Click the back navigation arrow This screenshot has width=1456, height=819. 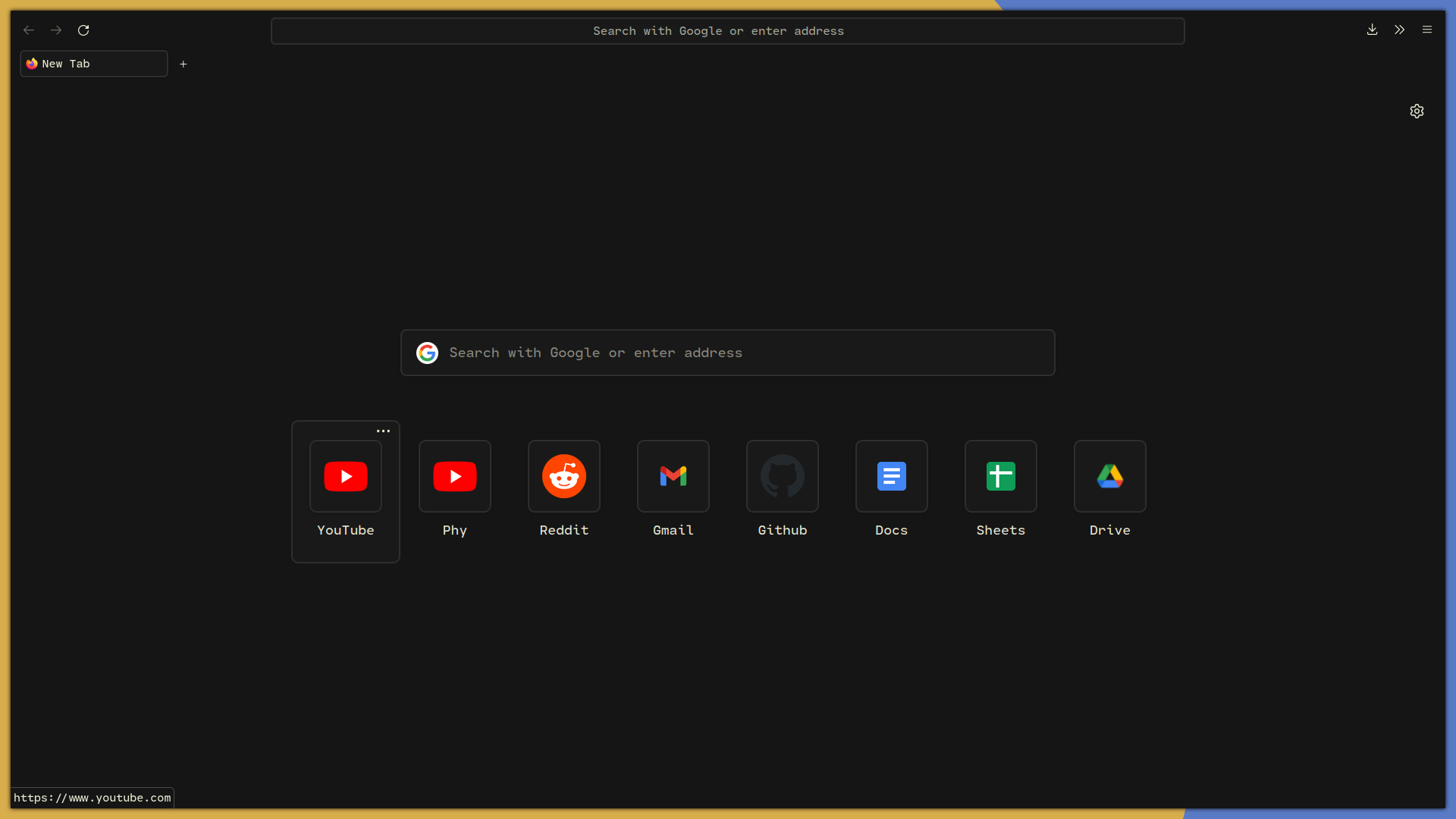(x=29, y=30)
